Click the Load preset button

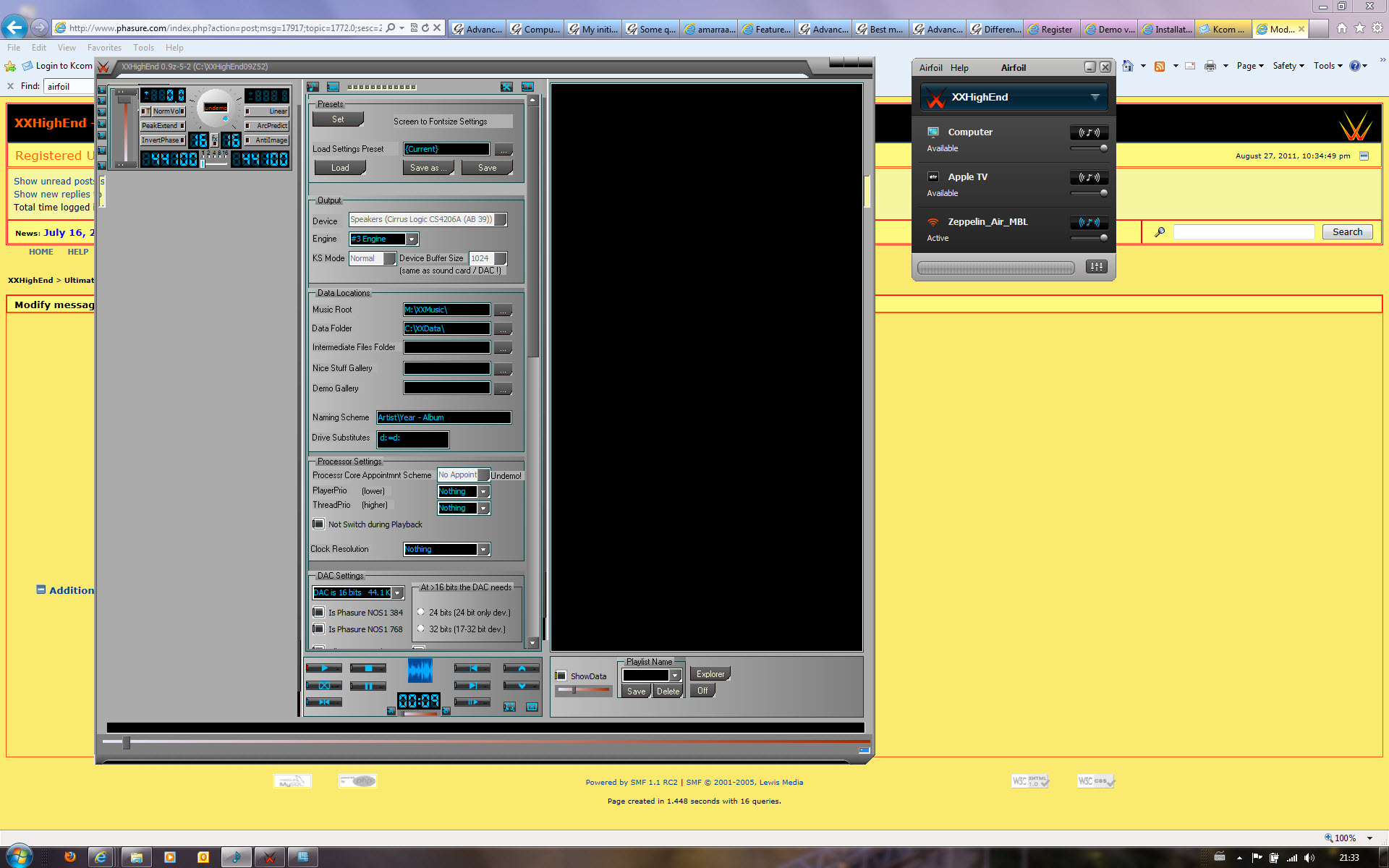coord(340,168)
